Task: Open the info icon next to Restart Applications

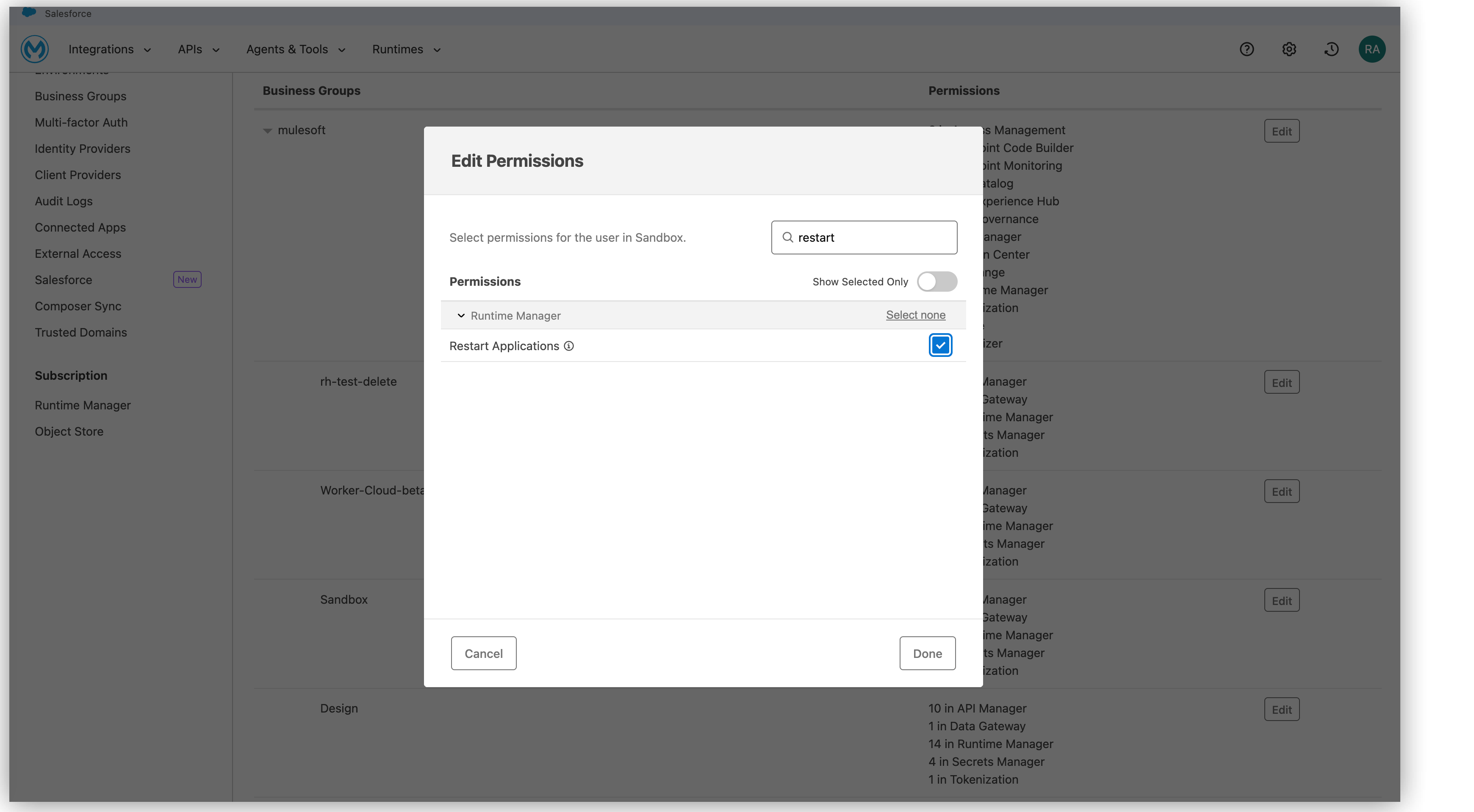Action: point(569,346)
